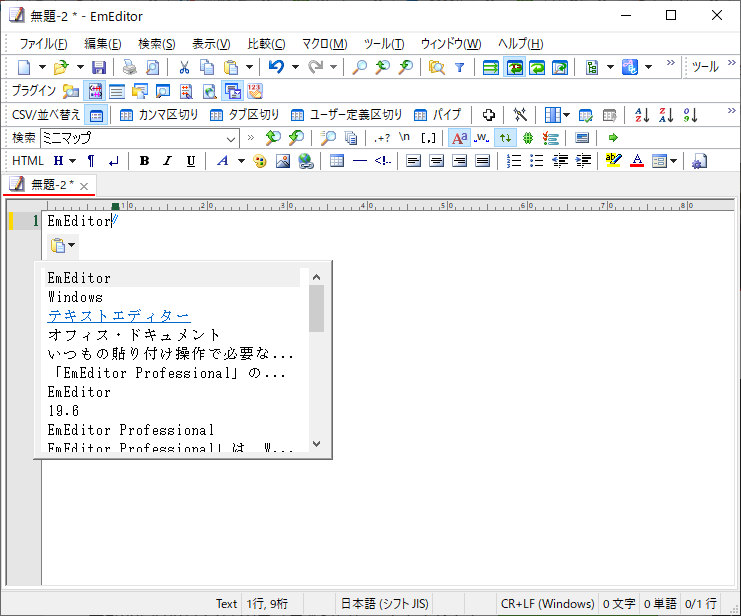Toggle search wrap around arrows option
Screen dimensions: 741x616
[505, 138]
